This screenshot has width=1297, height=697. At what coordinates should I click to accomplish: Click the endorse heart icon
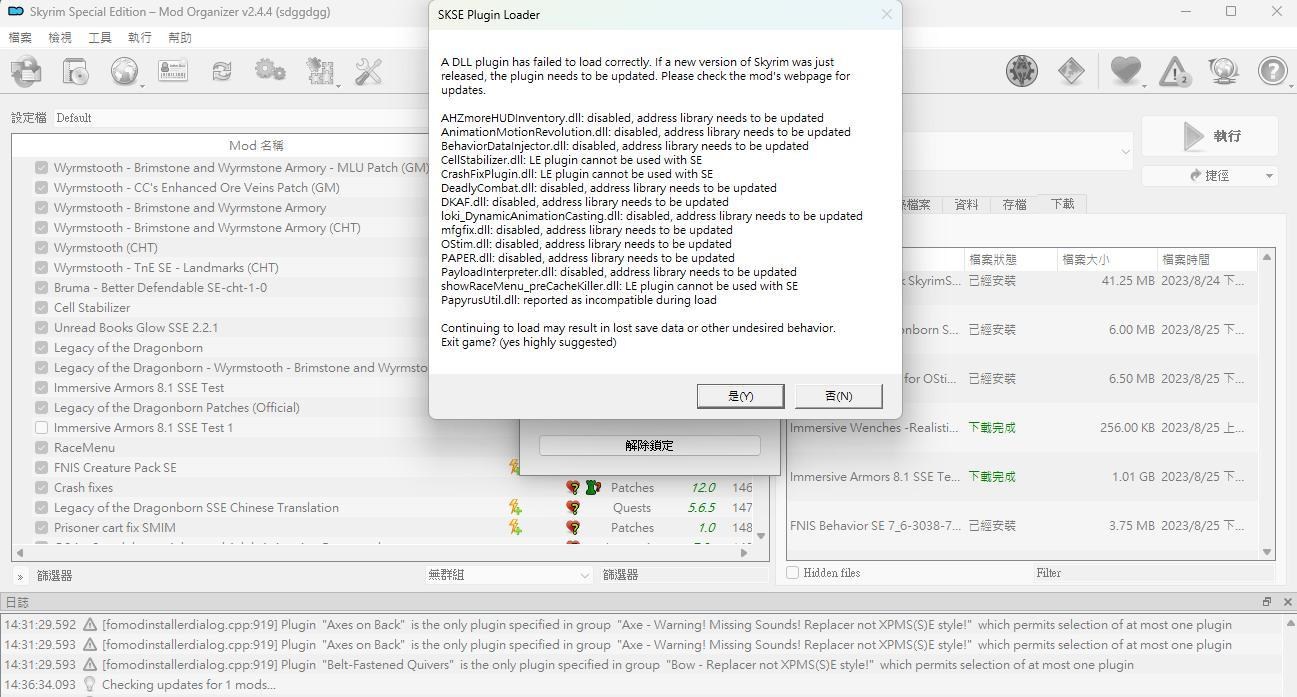(1126, 71)
